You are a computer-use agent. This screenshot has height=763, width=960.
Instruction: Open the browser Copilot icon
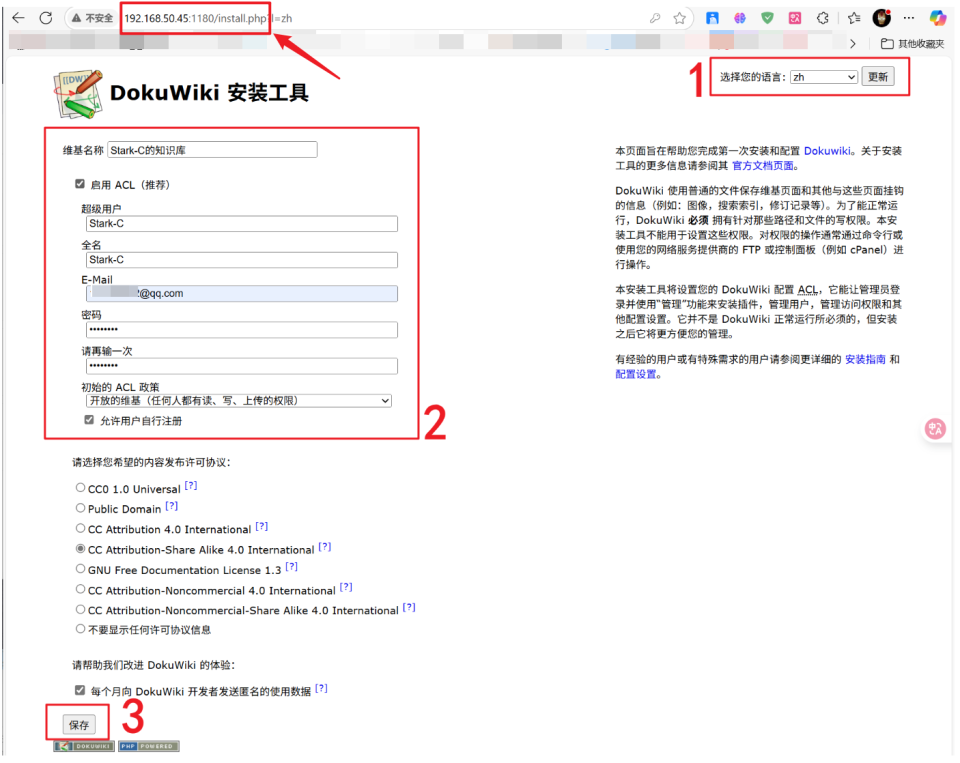(x=940, y=17)
